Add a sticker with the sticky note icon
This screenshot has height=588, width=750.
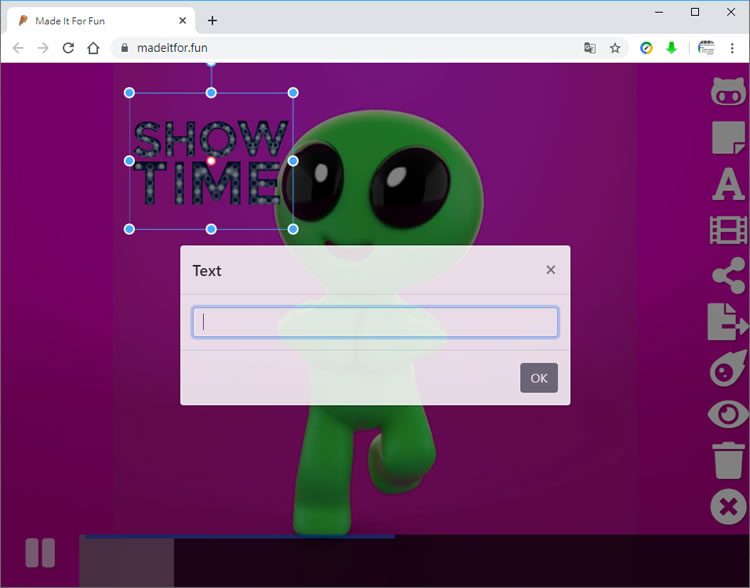[x=728, y=138]
